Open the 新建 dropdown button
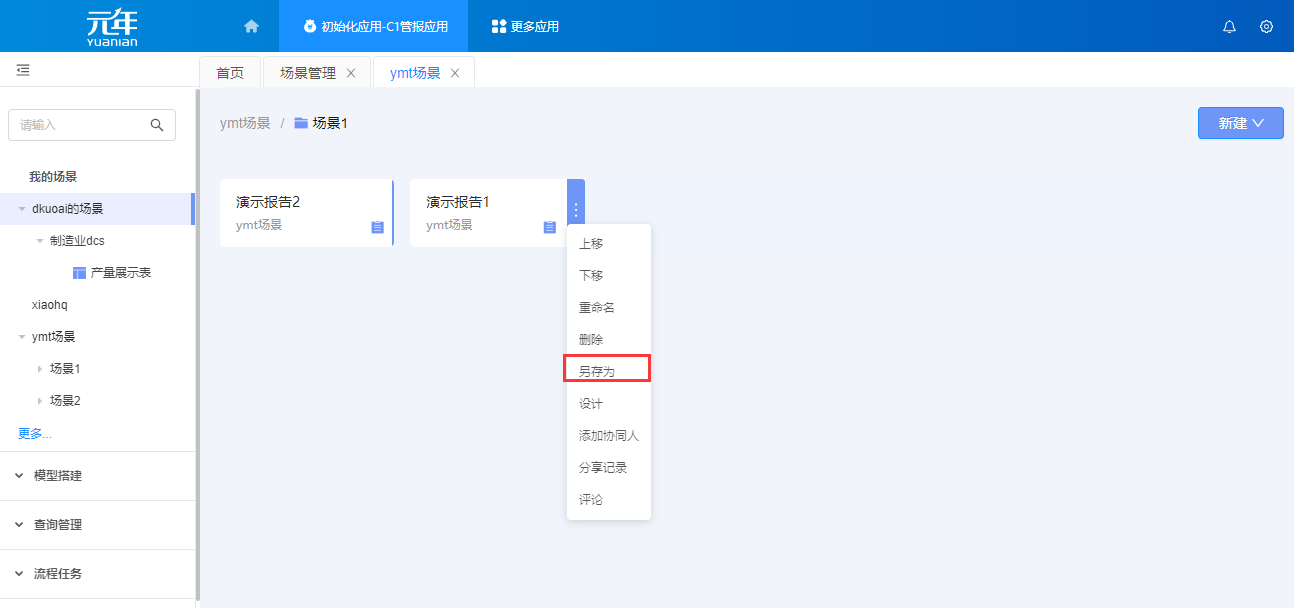This screenshot has width=1294, height=608. (1240, 123)
